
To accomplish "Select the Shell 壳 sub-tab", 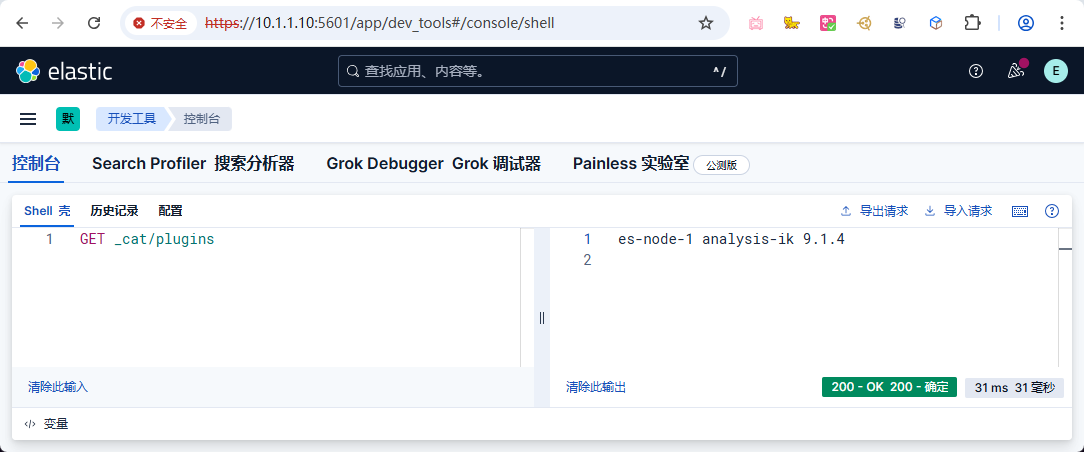I will tap(47, 211).
